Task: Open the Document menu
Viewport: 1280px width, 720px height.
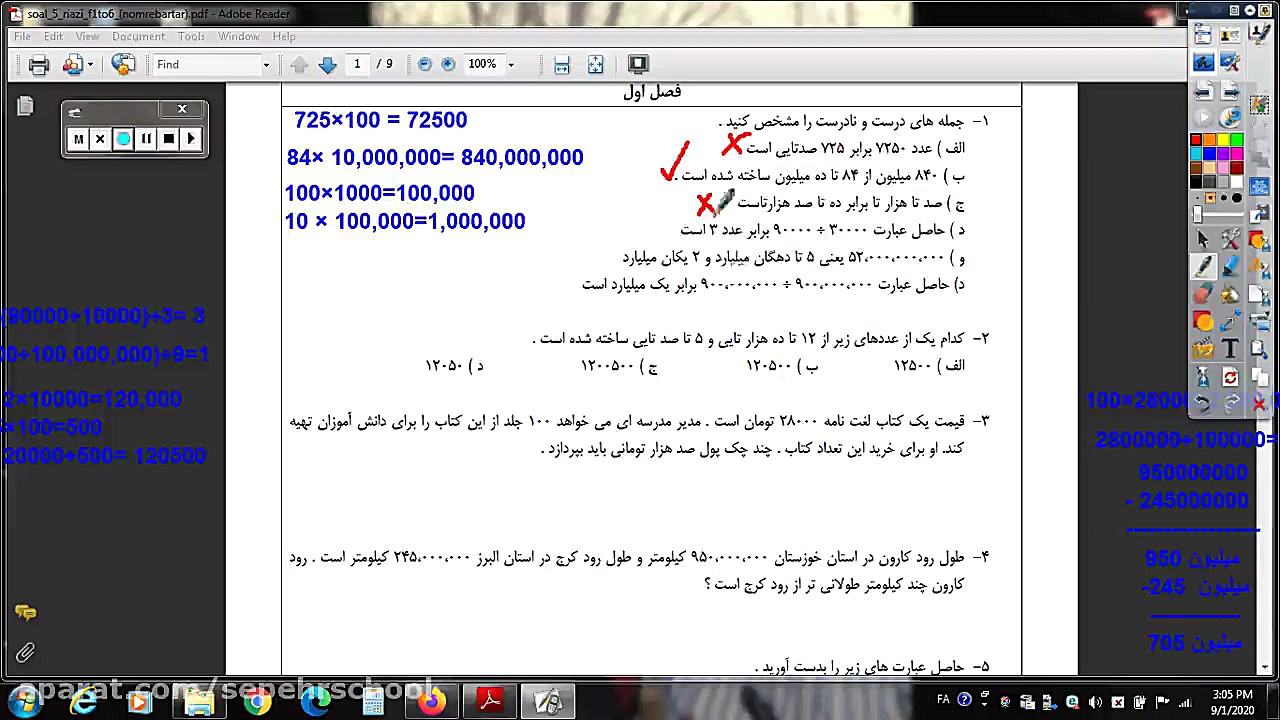Action: click(138, 36)
